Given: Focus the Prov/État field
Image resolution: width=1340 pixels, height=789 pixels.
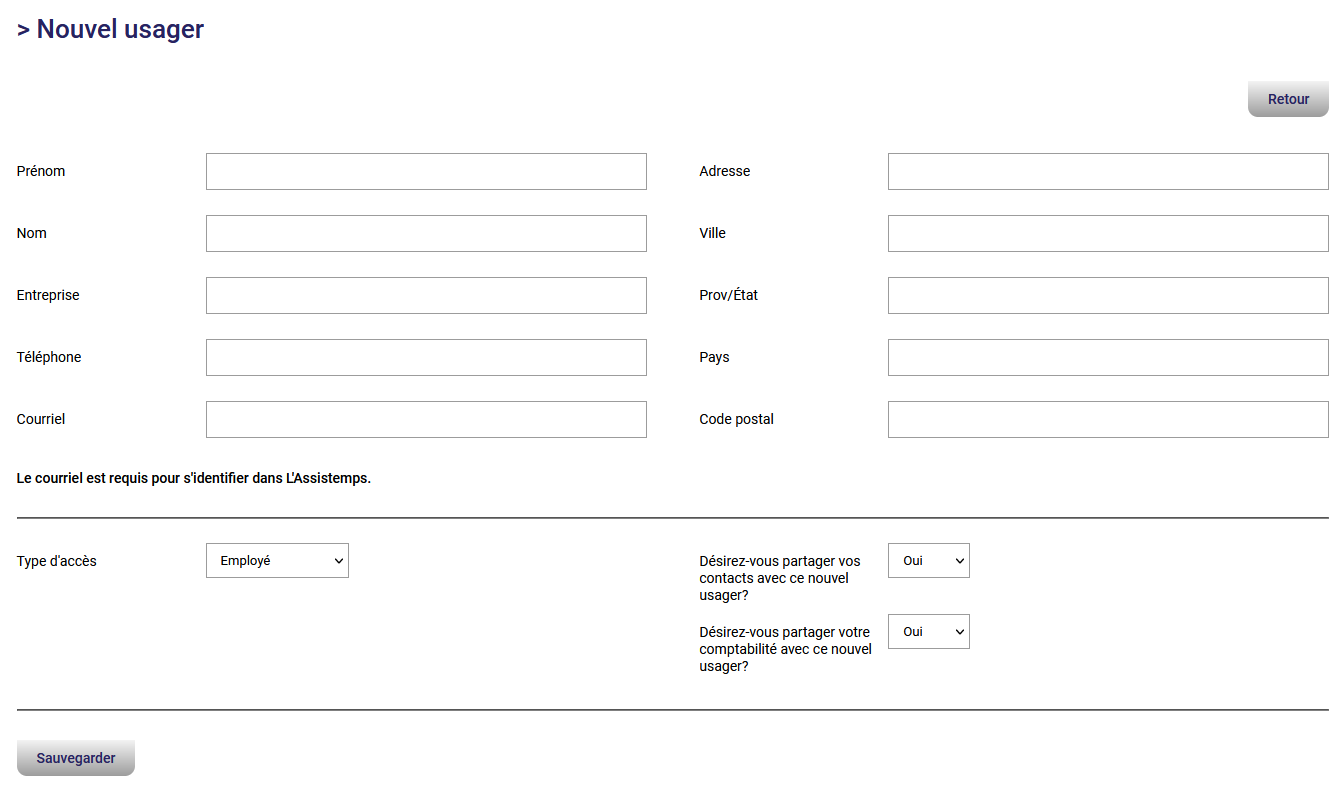Looking at the screenshot, I should (x=1108, y=296).
